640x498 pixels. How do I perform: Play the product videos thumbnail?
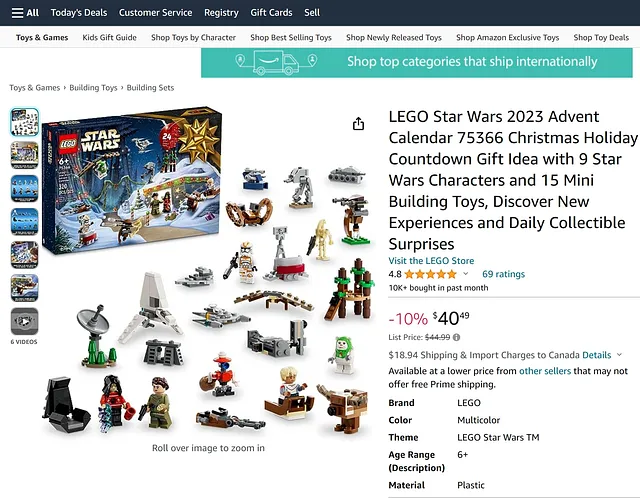tap(24, 321)
